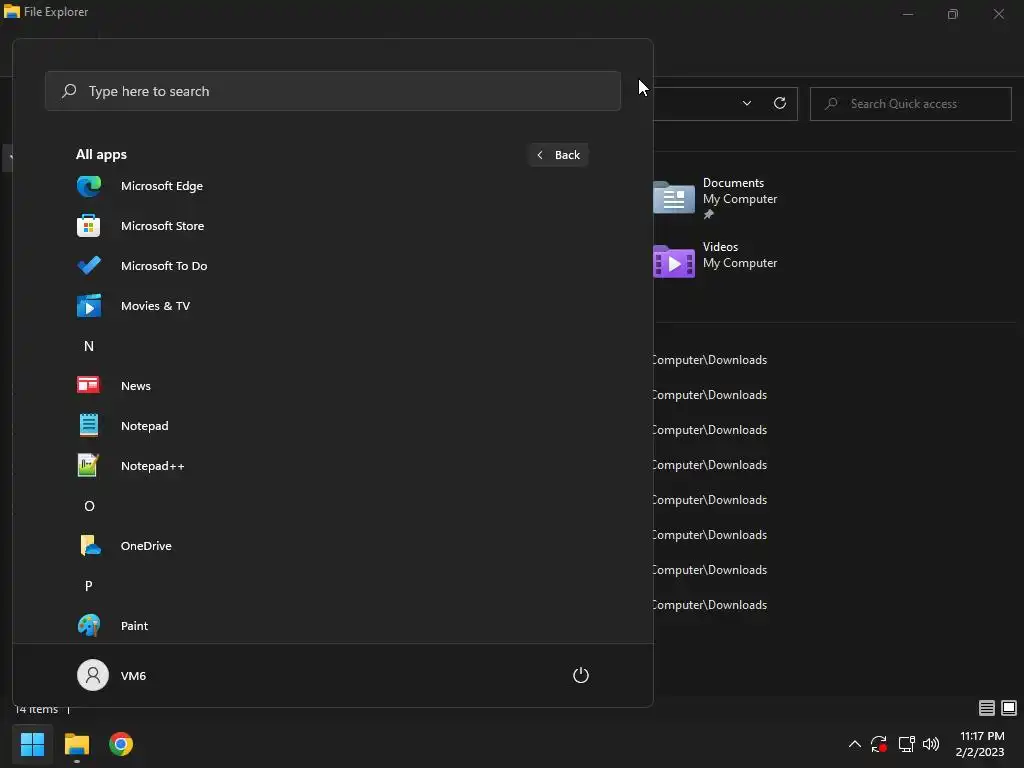
Task: Jump to letter N section header
Action: click(x=89, y=346)
